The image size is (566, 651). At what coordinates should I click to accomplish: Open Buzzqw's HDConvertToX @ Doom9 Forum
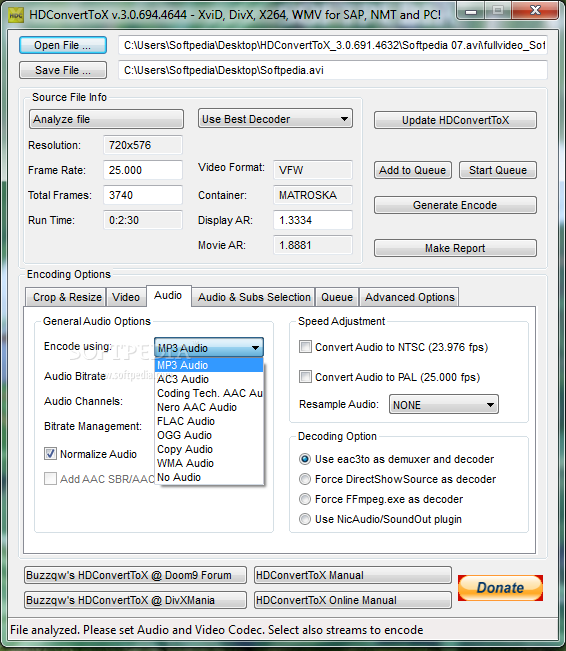135,575
